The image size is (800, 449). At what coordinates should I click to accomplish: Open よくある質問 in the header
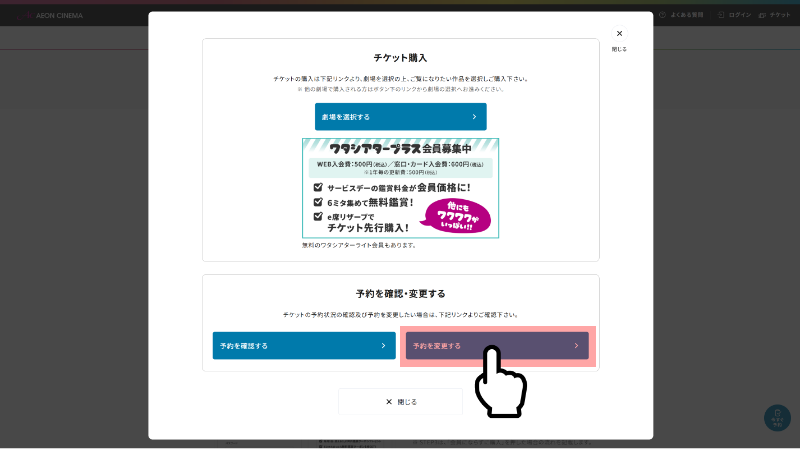[681, 15]
